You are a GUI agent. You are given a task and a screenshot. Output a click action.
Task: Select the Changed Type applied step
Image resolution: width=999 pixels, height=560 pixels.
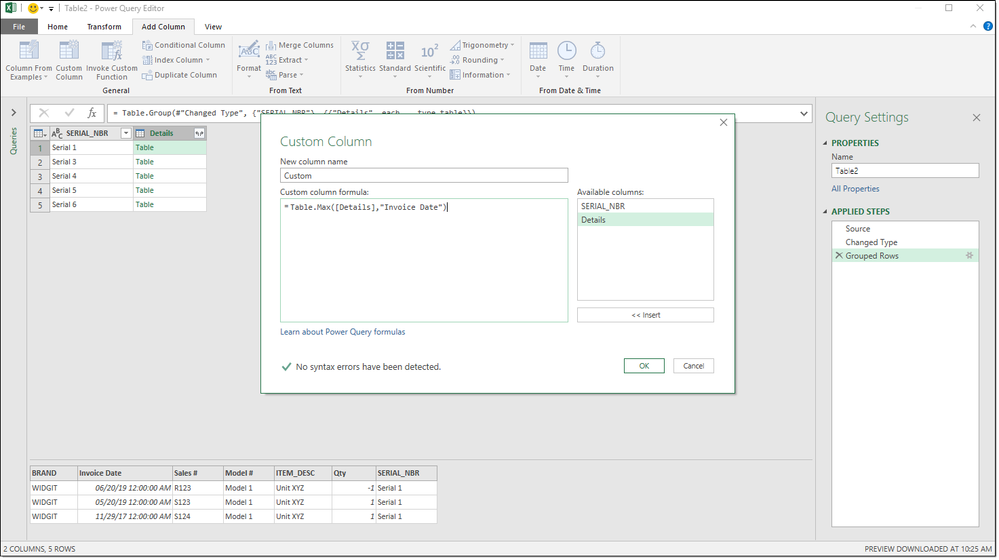[x=871, y=242]
